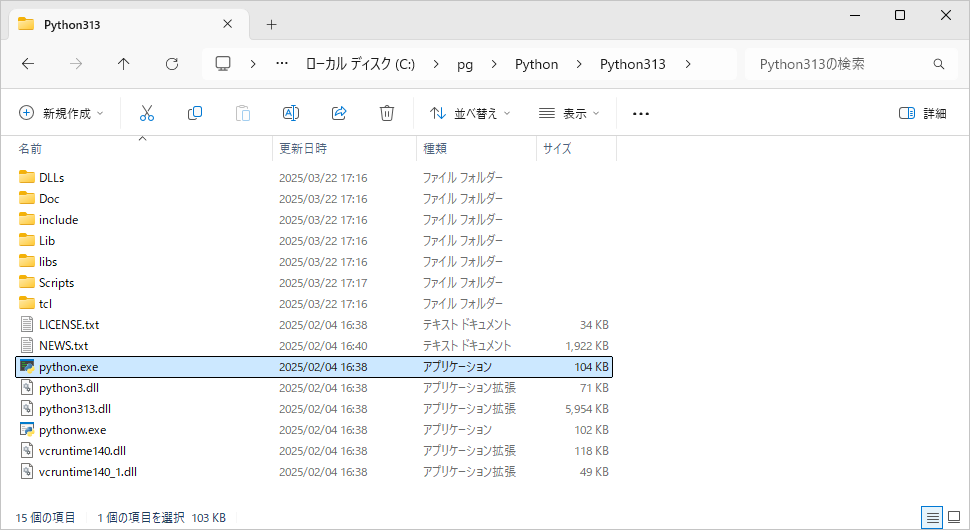970x530 pixels.
Task: Click the 1,922 KB size cell
Action: 586,346
